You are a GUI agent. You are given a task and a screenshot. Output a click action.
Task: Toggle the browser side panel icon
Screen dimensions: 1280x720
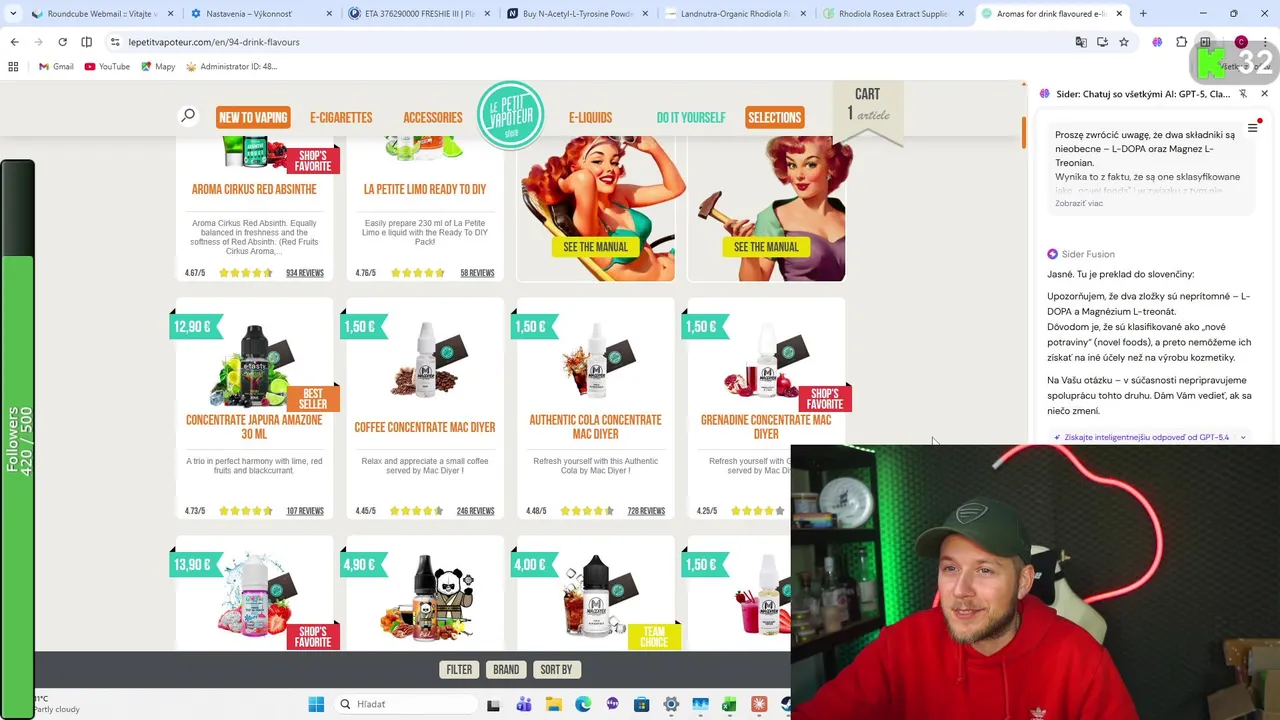point(1205,42)
